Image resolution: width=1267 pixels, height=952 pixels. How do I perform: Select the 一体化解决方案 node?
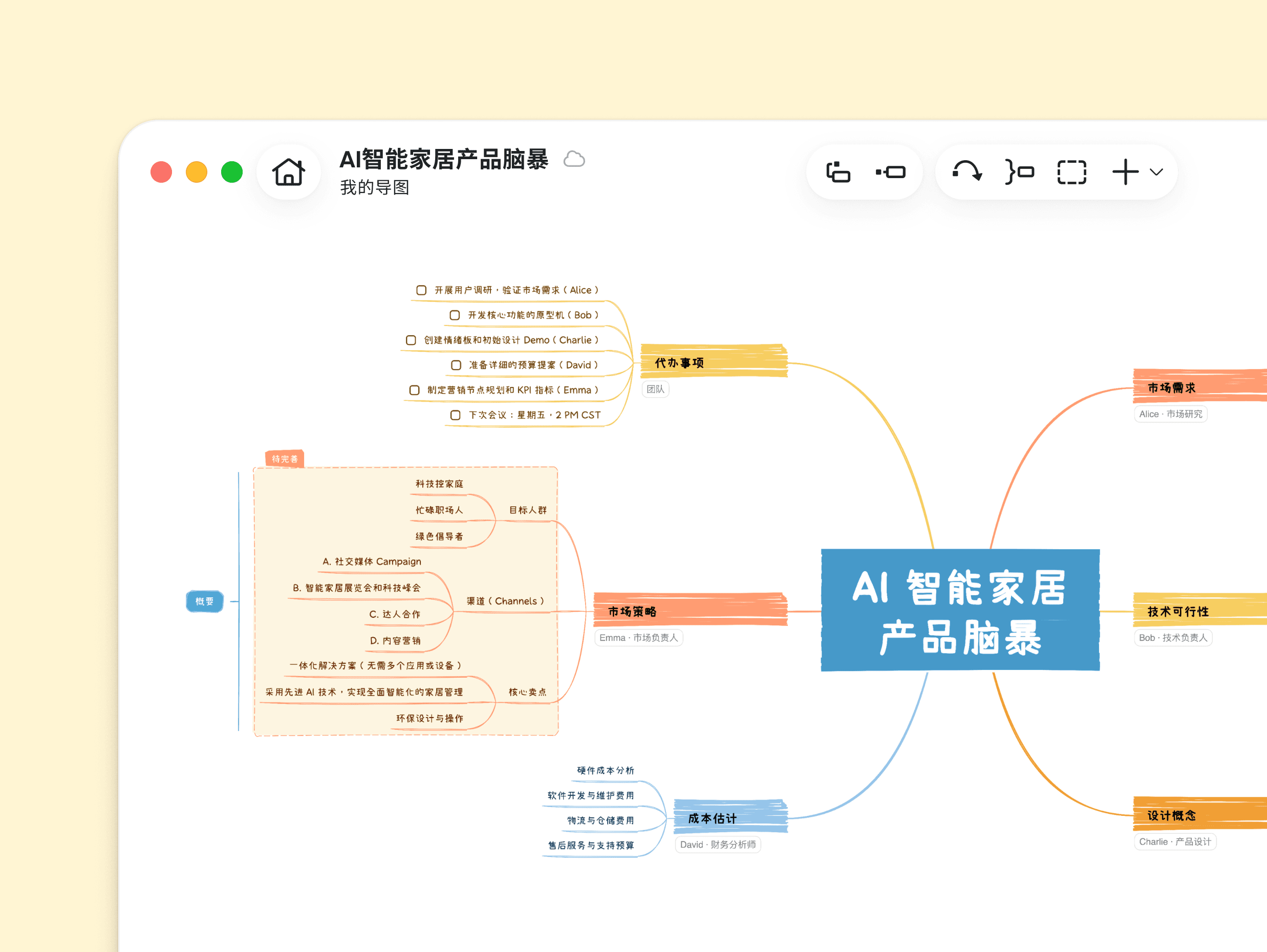[376, 665]
